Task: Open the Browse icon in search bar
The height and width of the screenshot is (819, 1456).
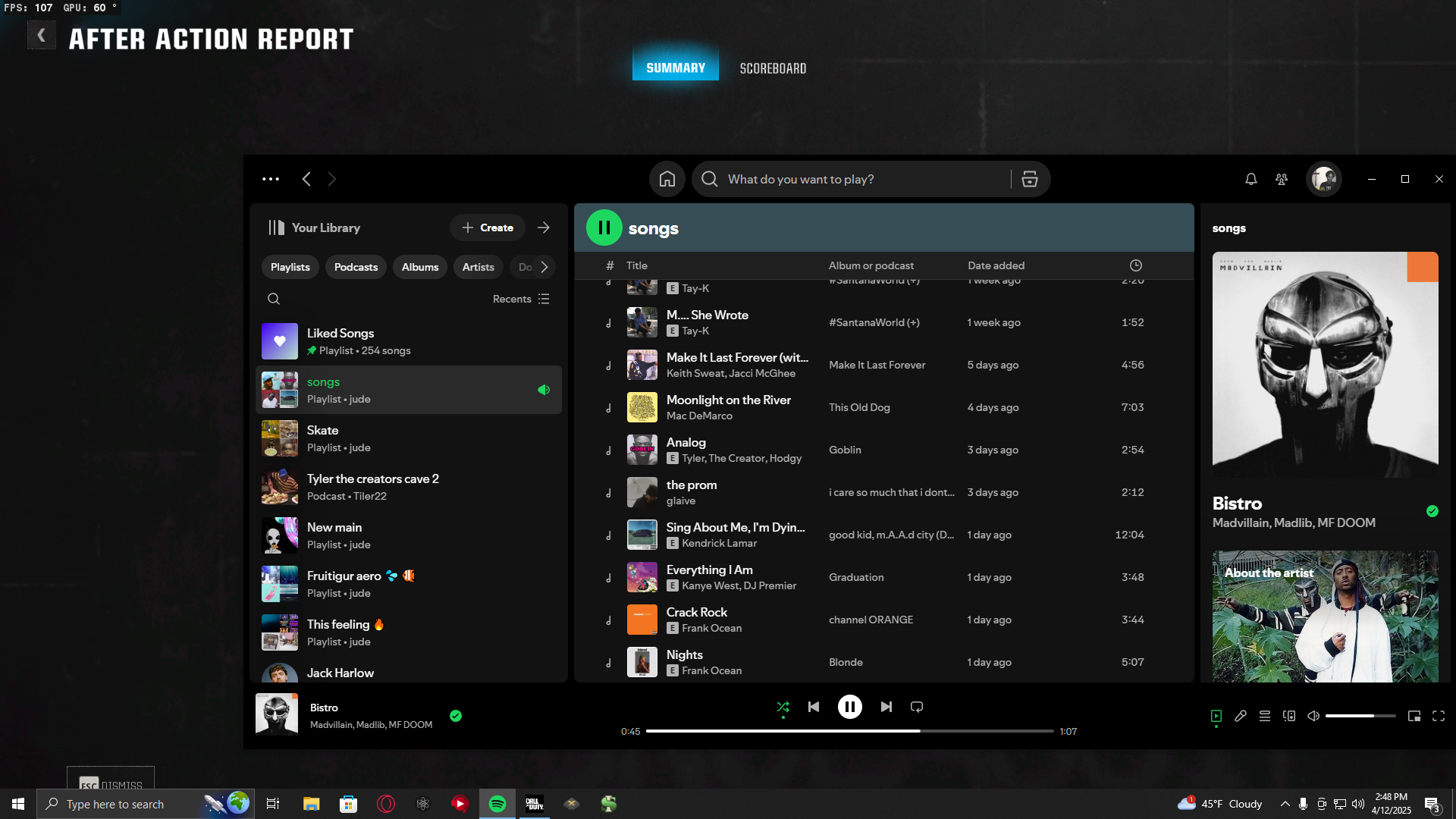Action: 1029,179
